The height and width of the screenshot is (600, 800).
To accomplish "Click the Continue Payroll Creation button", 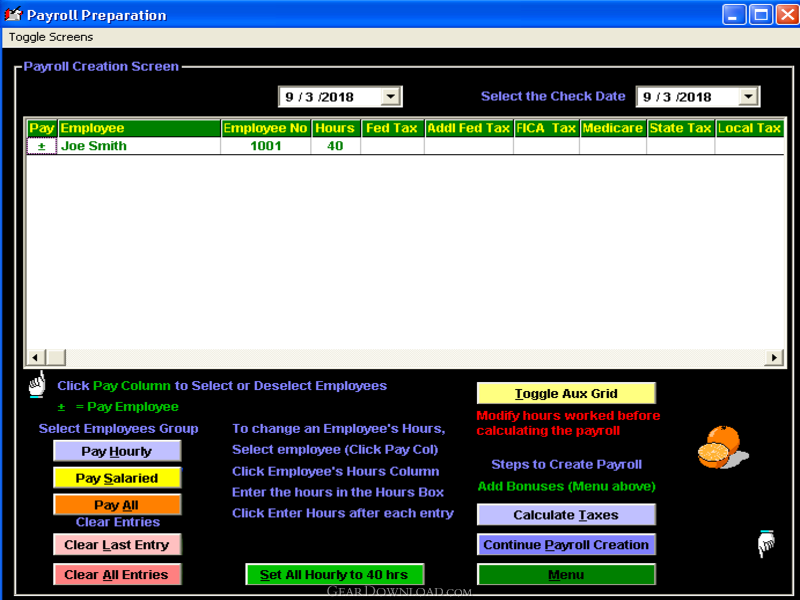I will tap(566, 544).
